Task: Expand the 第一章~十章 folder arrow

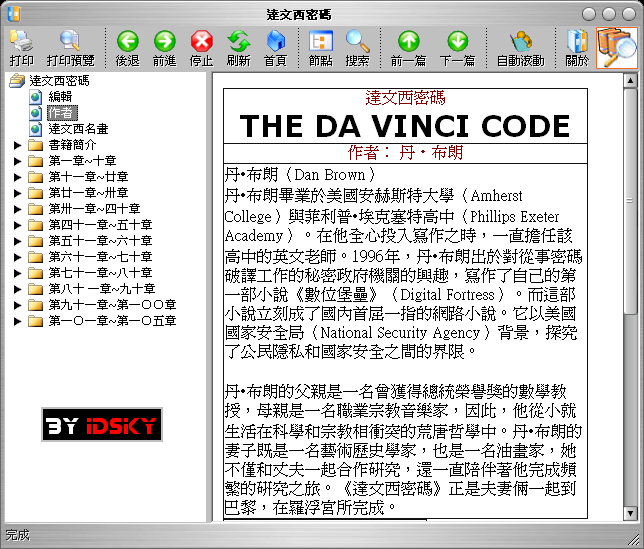Action: pos(17,161)
